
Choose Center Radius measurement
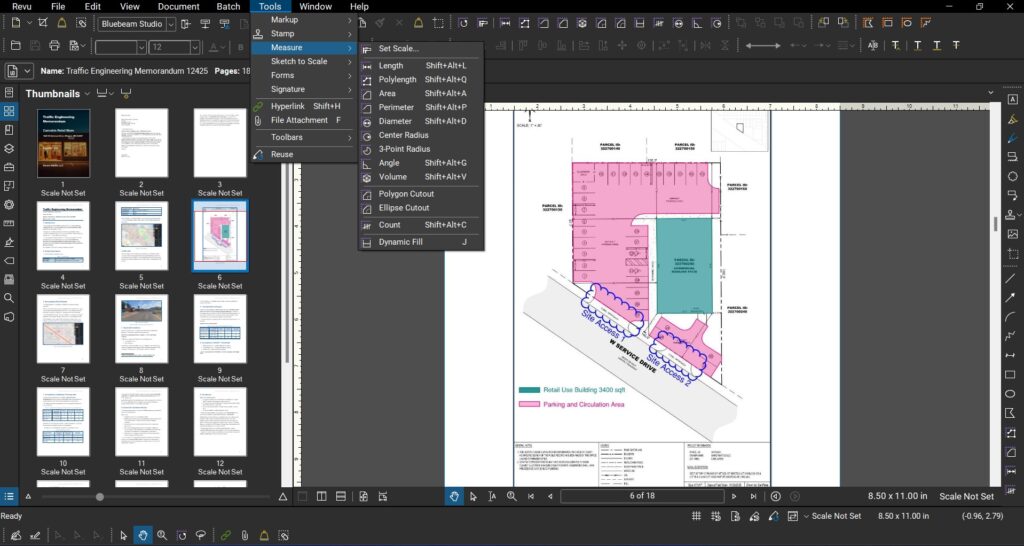point(421,135)
